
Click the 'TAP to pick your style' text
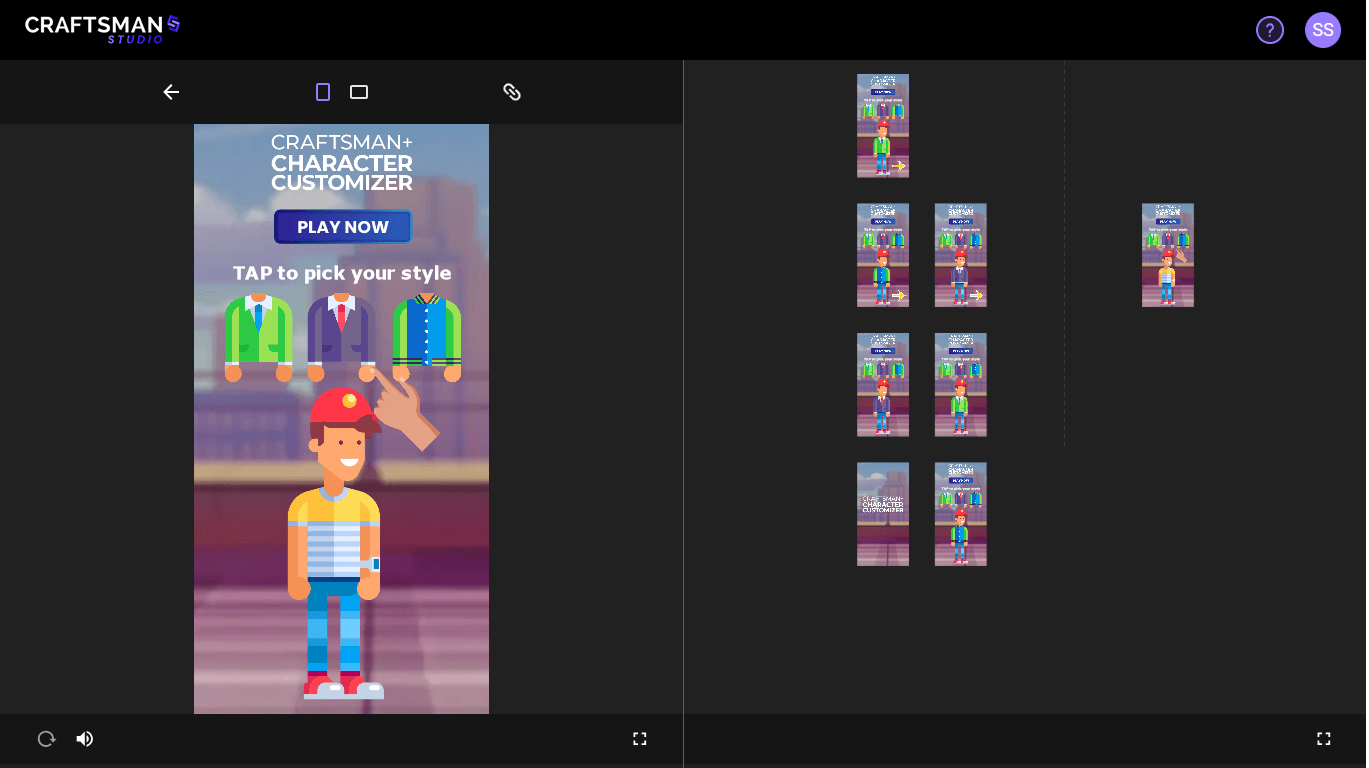point(342,273)
